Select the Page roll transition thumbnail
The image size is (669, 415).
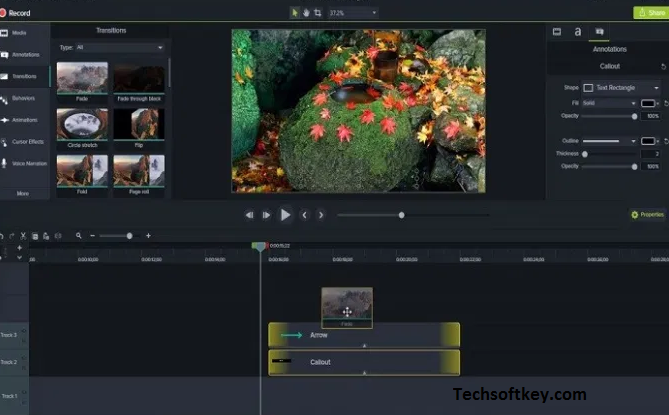point(139,171)
